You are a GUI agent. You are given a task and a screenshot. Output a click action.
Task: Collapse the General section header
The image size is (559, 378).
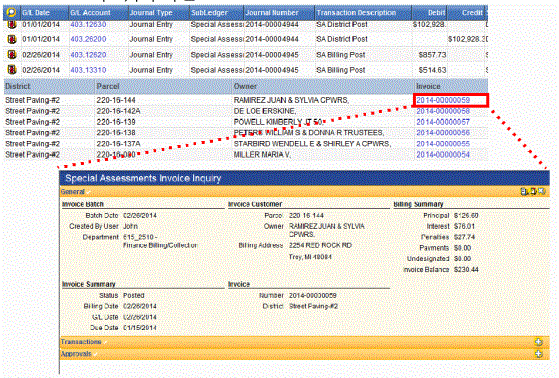point(73,192)
